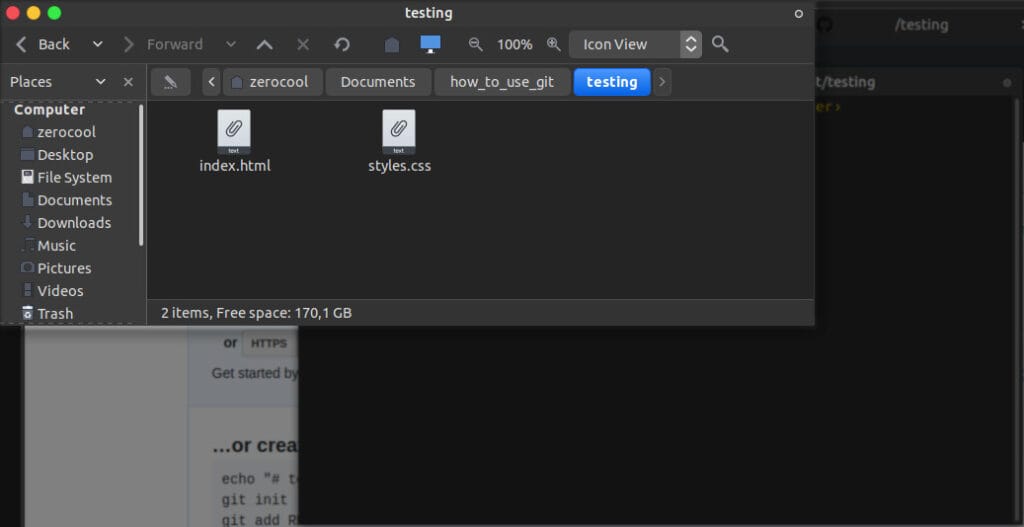The width and height of the screenshot is (1024, 527).
Task: Open the Home folder via the toolbar icon
Action: (x=392, y=44)
